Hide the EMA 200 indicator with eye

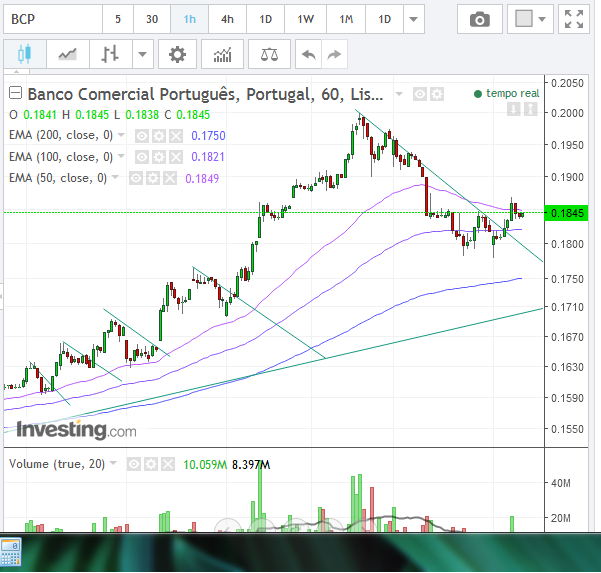(143, 135)
